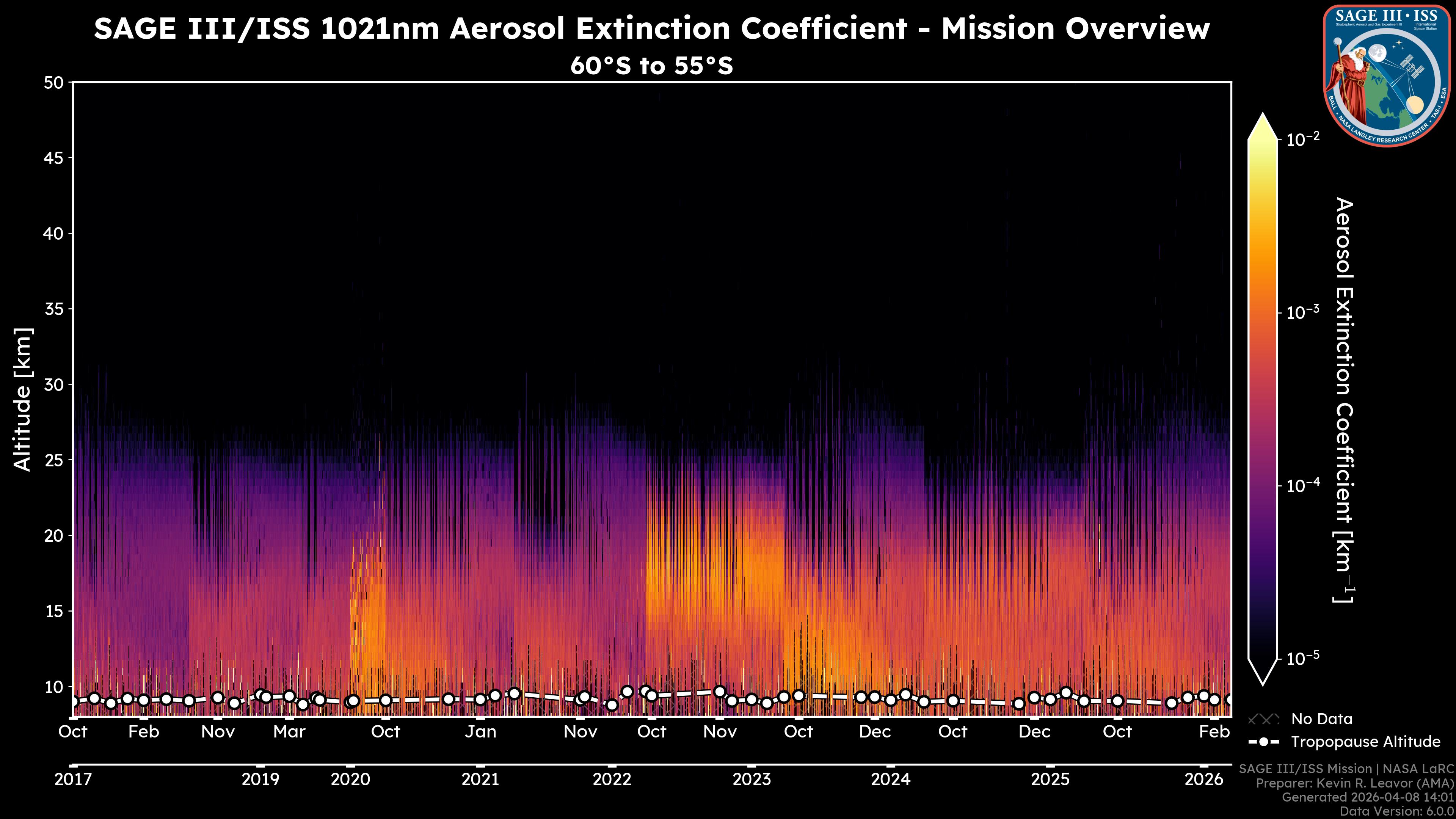Click the chart title text

click(x=651, y=28)
